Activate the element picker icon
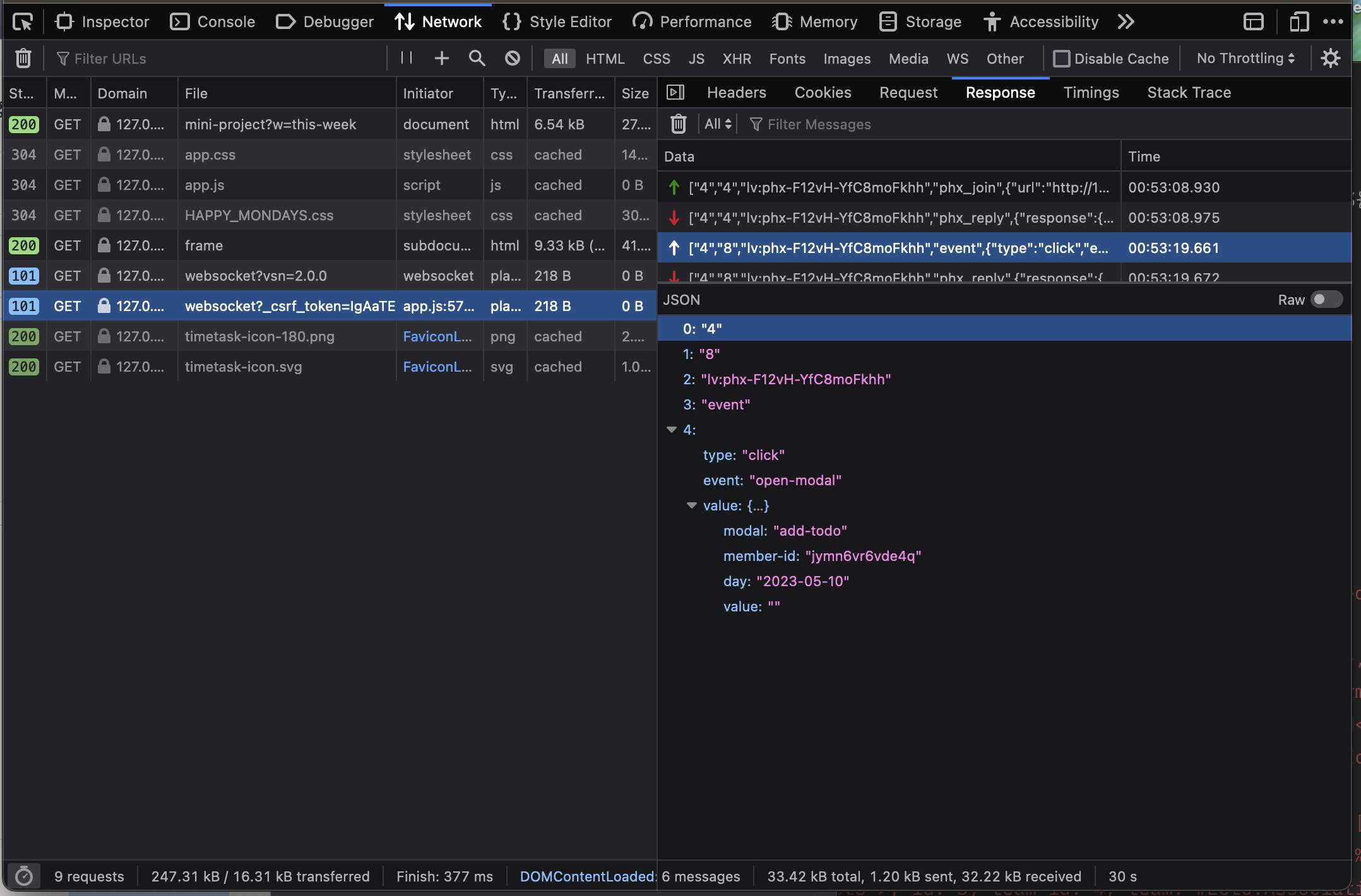Screen dimensions: 1361x896 point(23,21)
